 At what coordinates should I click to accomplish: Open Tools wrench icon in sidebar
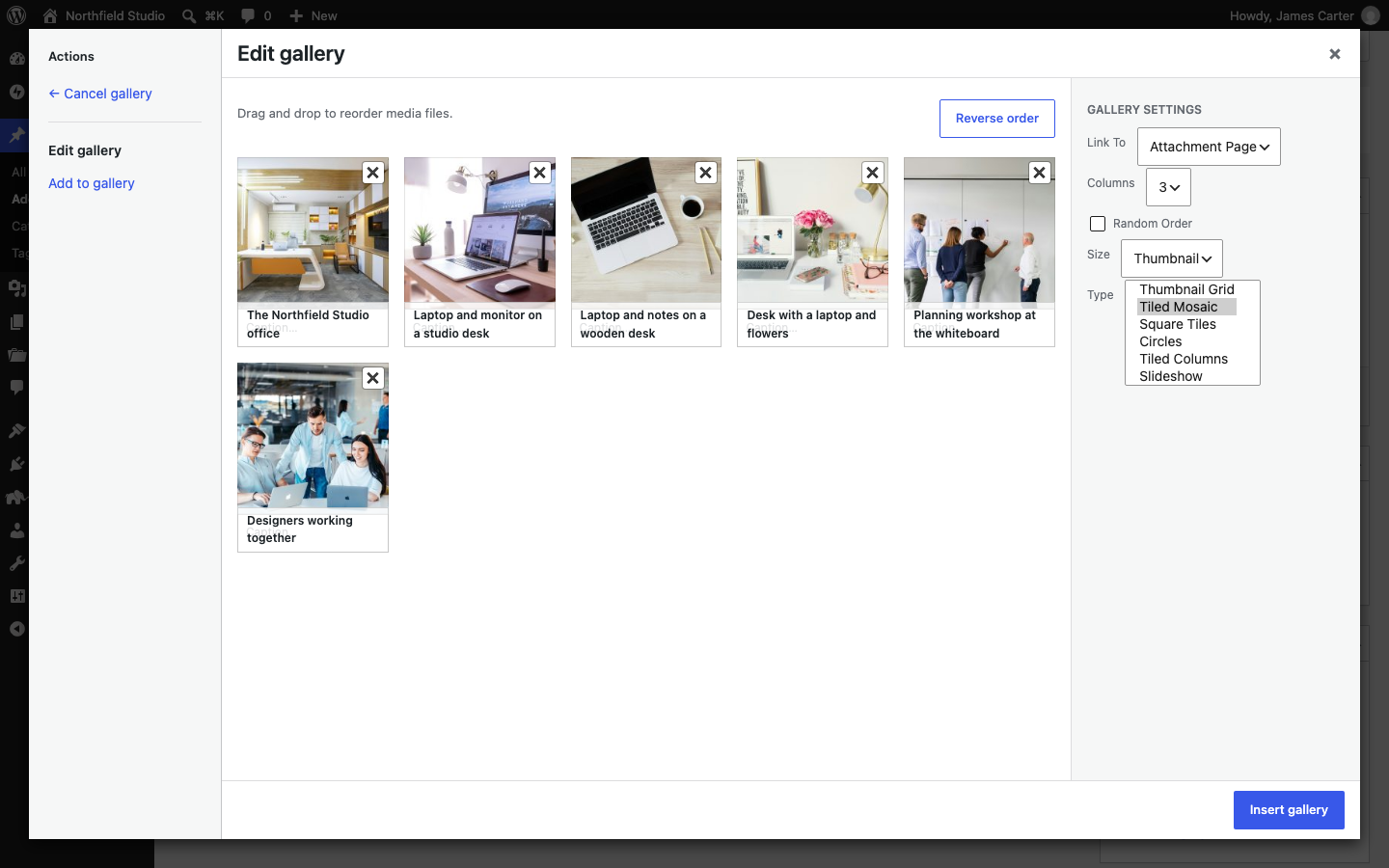16,563
